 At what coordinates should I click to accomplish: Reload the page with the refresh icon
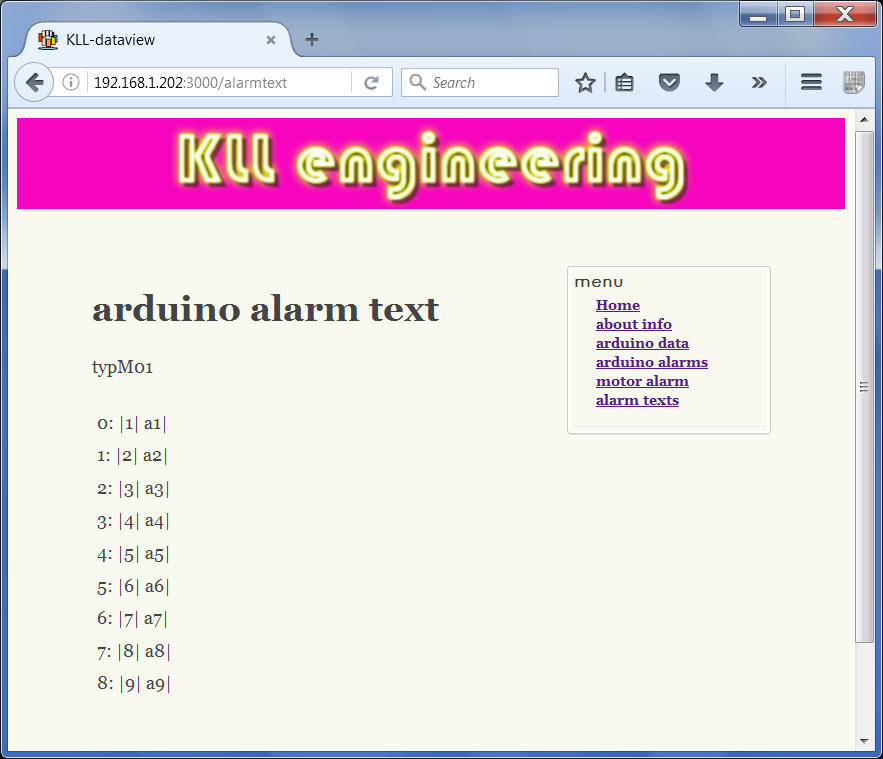[x=371, y=83]
